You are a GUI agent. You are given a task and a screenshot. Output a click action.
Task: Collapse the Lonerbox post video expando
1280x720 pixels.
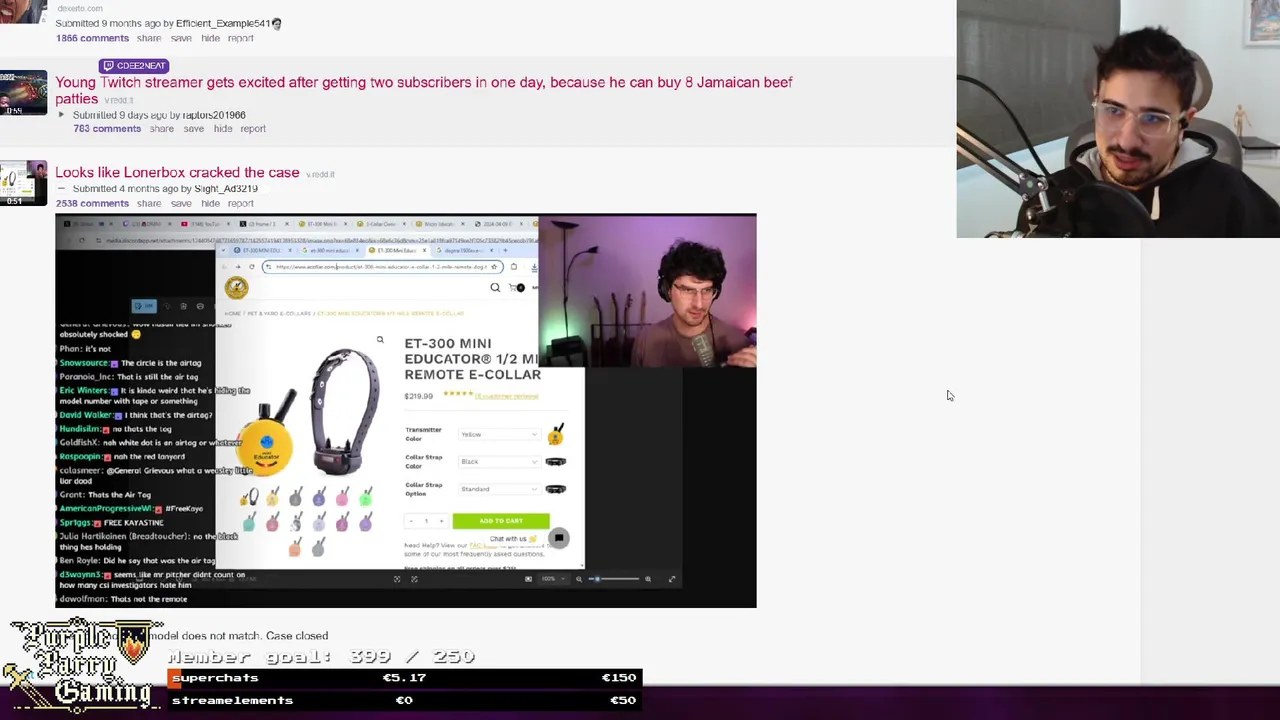[x=61, y=188]
